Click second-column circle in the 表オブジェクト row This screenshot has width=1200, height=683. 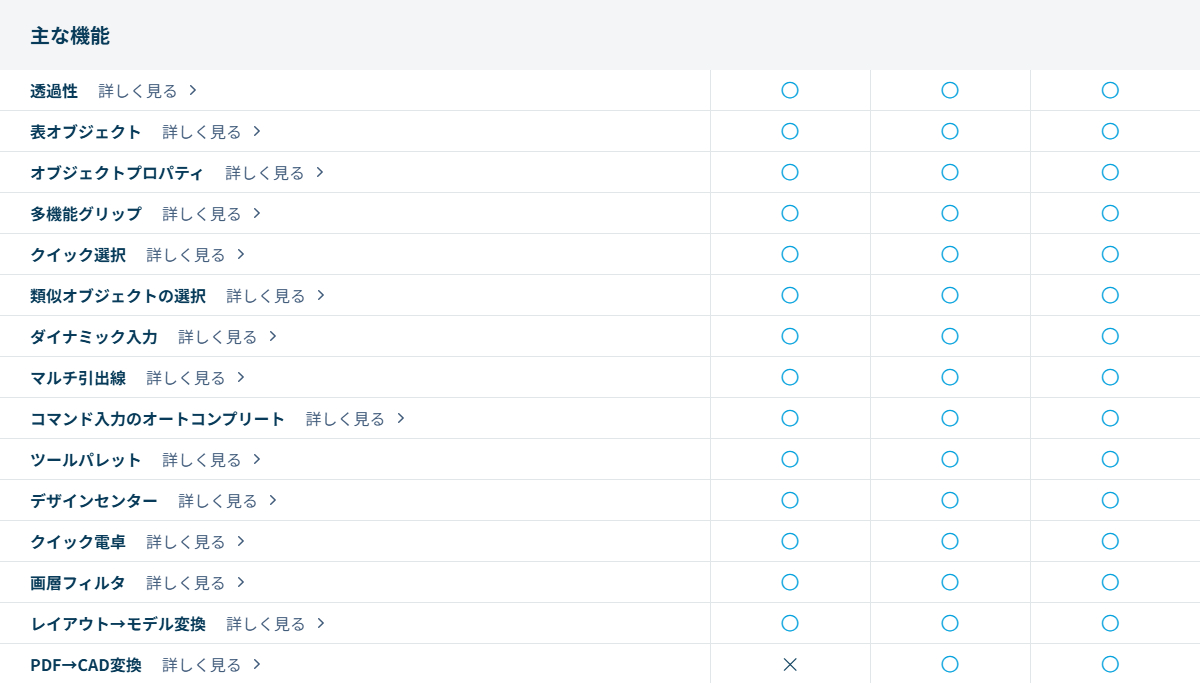950,131
